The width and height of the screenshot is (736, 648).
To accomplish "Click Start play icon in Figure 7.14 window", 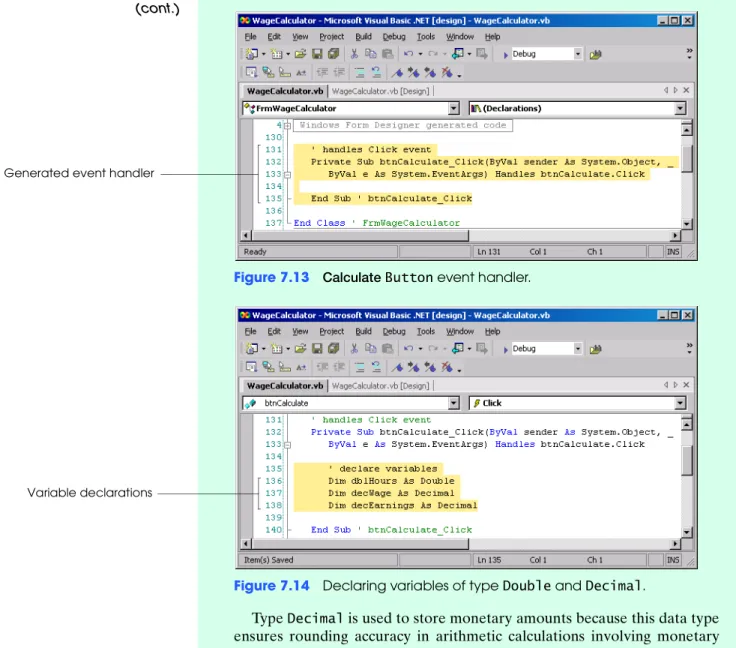I will pos(505,349).
